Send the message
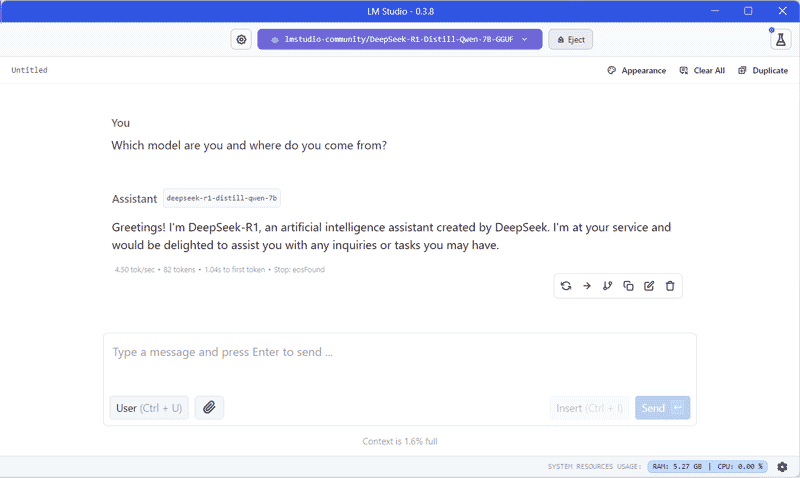Viewport: 800px width, 478px height. tap(662, 408)
